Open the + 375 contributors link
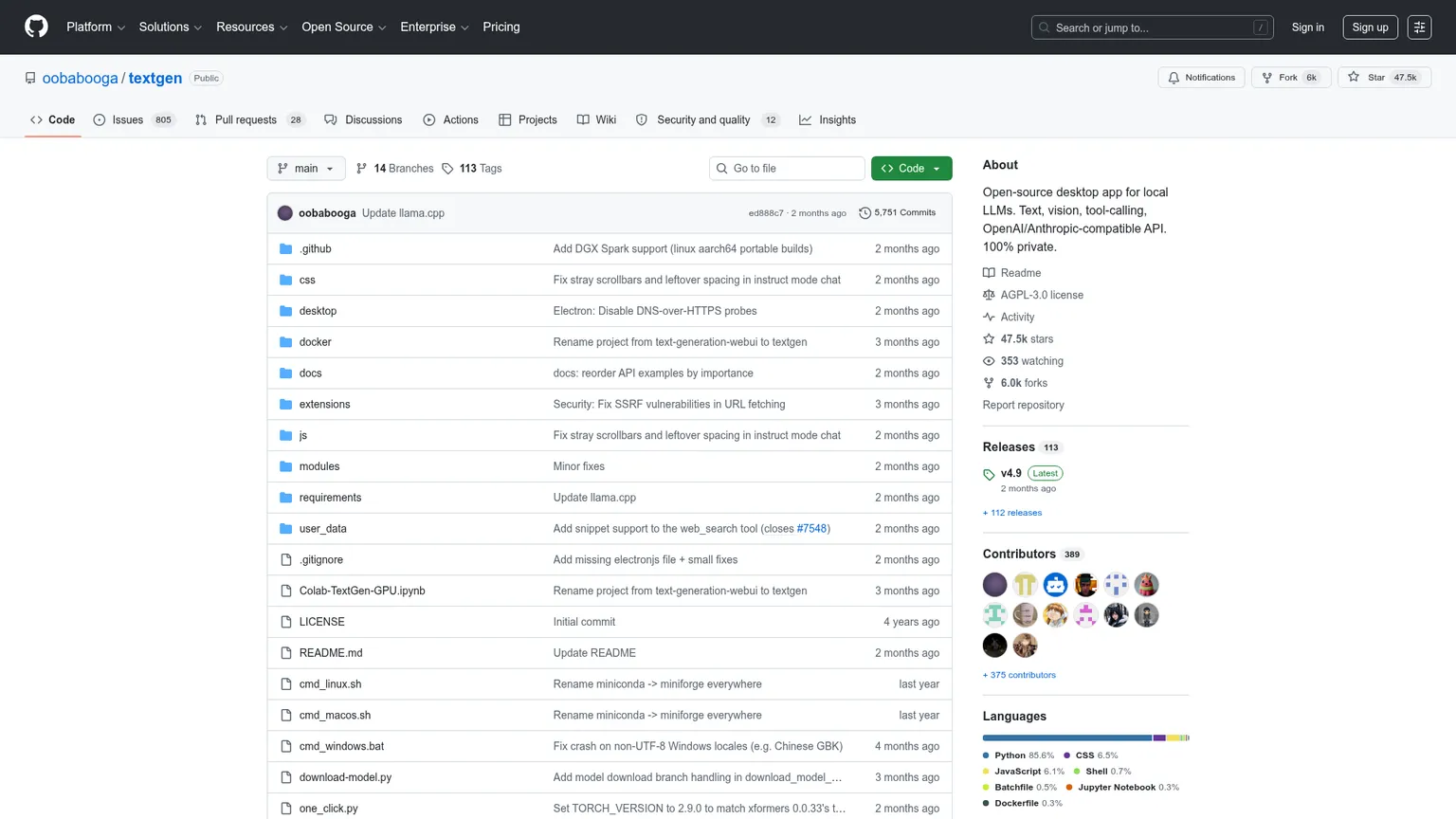This screenshot has width=1456, height=819. point(1019,675)
